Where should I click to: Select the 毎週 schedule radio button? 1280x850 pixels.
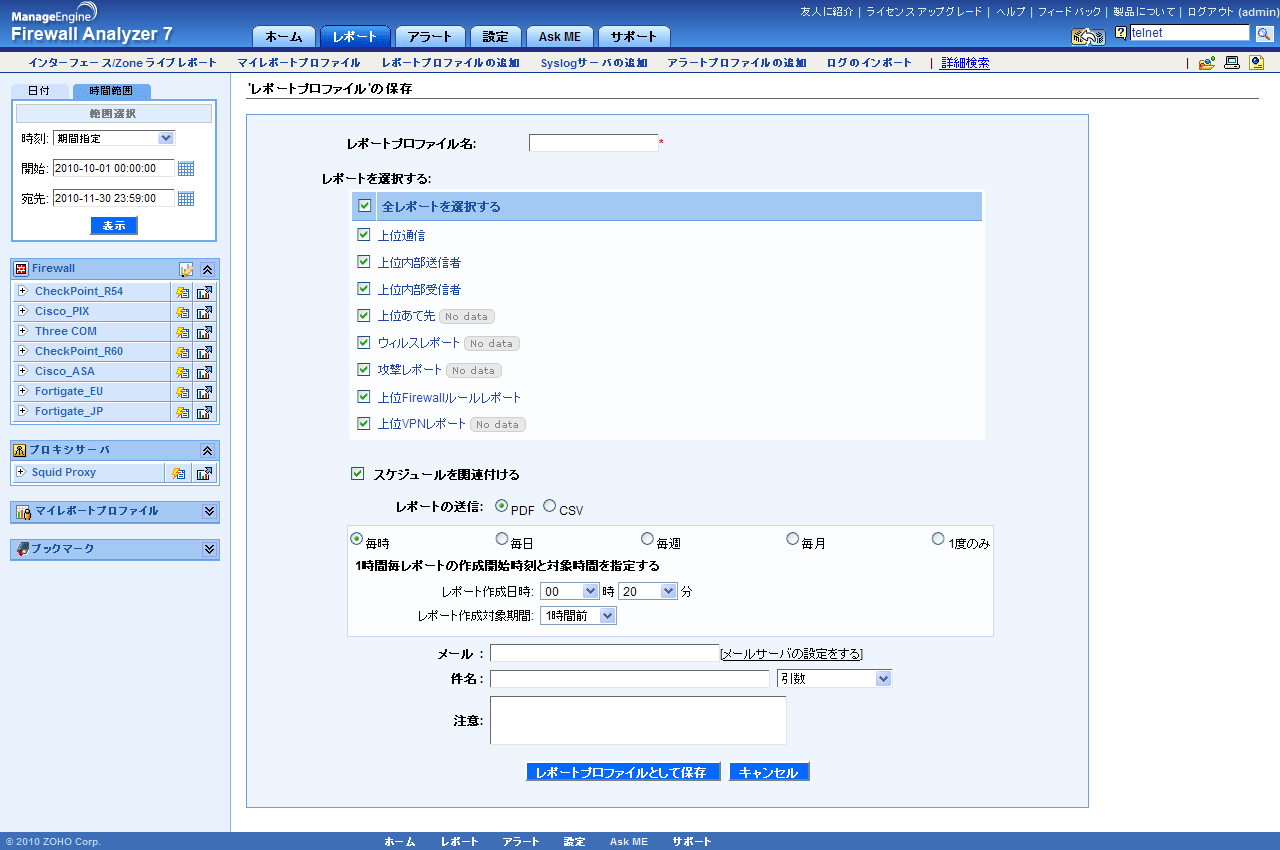(x=648, y=539)
